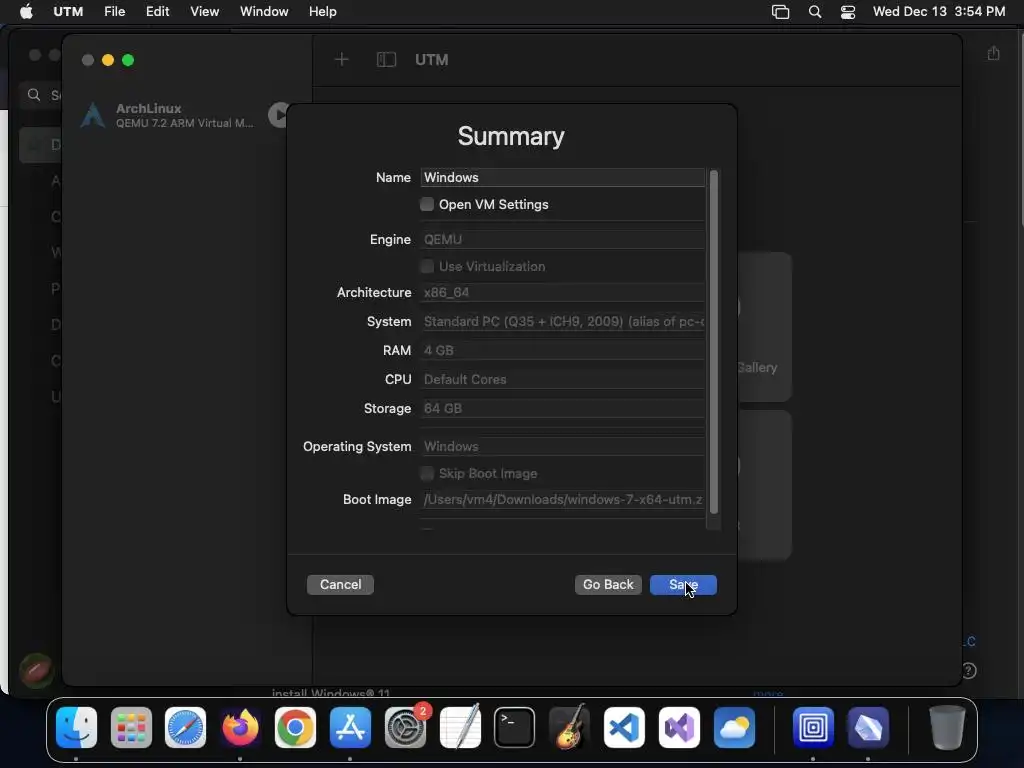Image resolution: width=1024 pixels, height=768 pixels.
Task: Click the help question mark icon
Action: [x=969, y=671]
